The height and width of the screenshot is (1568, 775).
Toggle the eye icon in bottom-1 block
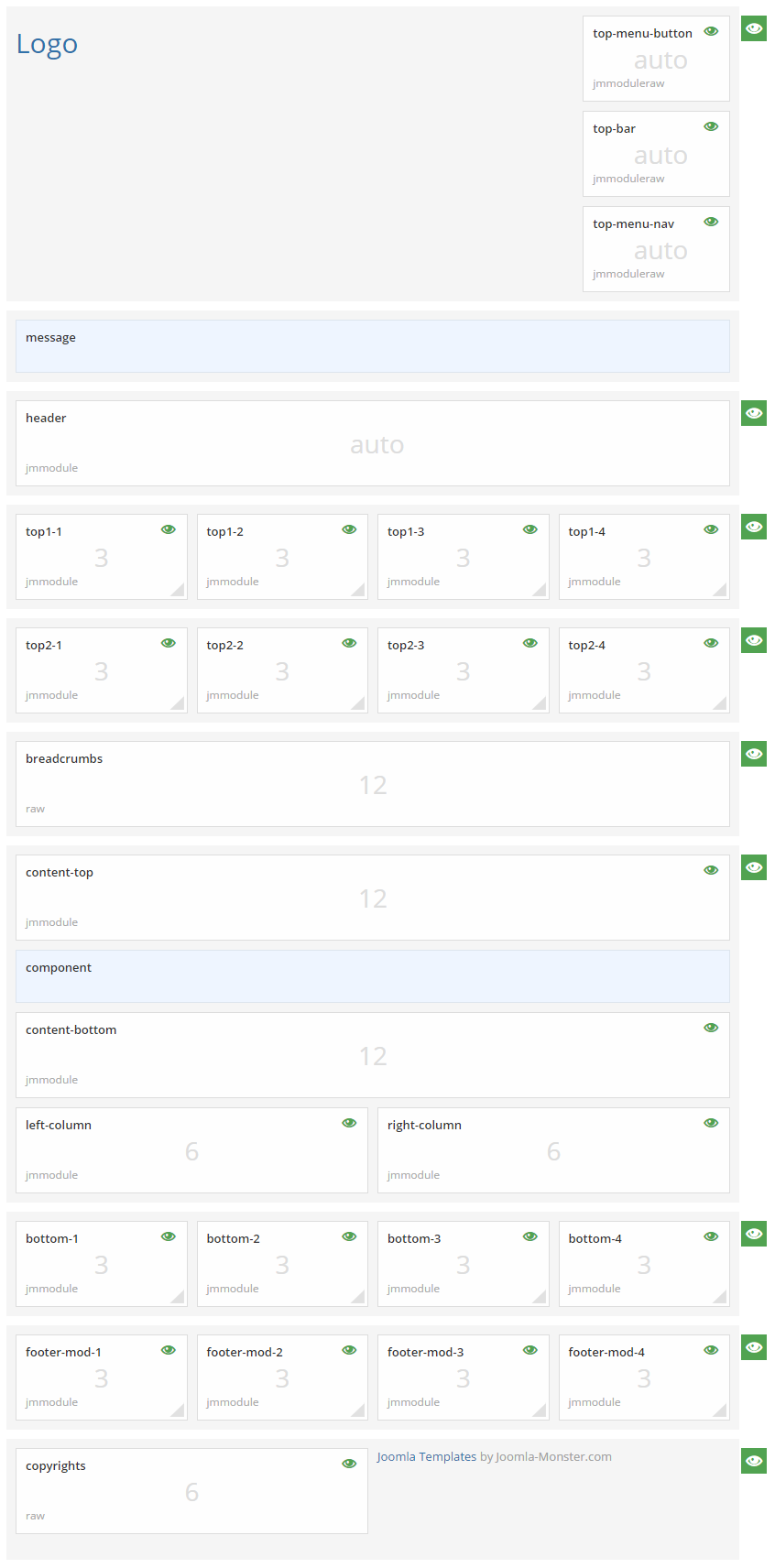(x=169, y=1236)
